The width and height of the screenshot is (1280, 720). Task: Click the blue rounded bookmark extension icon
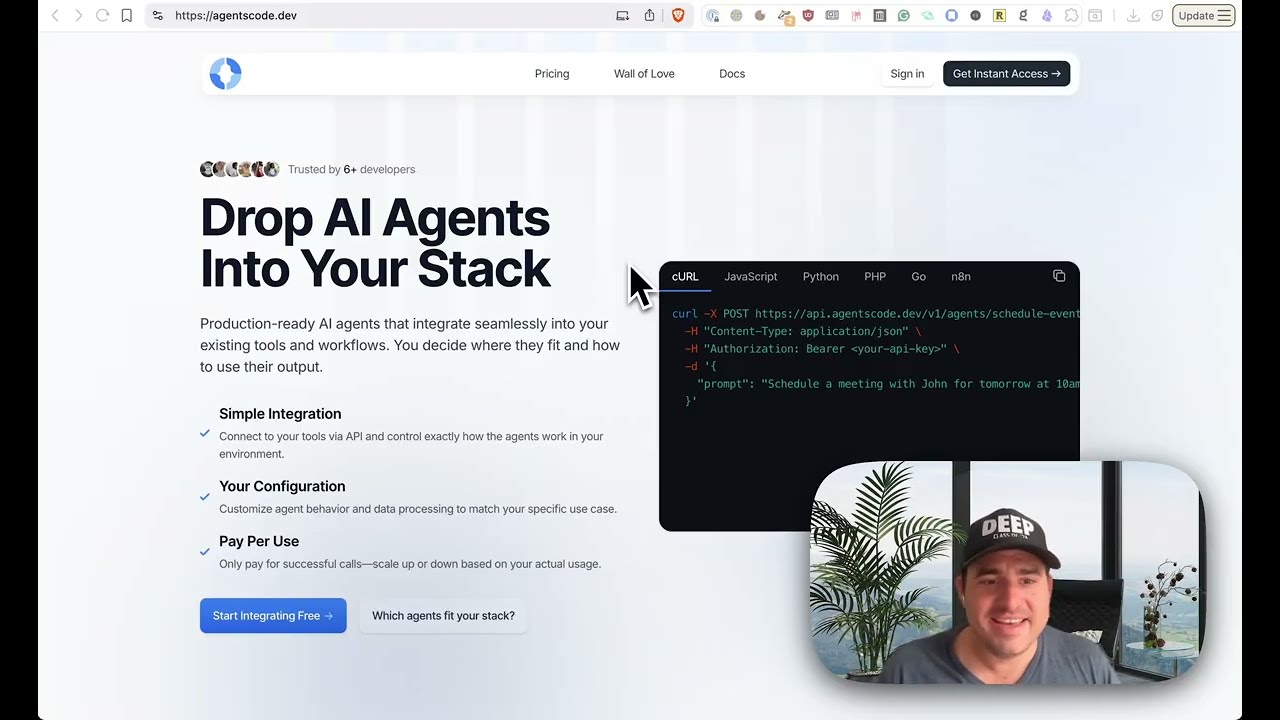[x=951, y=15]
